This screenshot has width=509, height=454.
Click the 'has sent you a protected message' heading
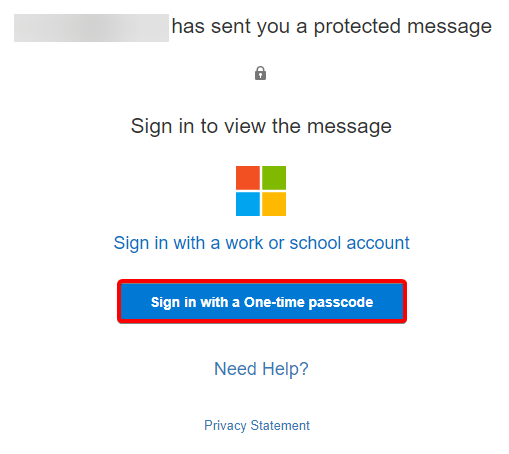coord(332,26)
